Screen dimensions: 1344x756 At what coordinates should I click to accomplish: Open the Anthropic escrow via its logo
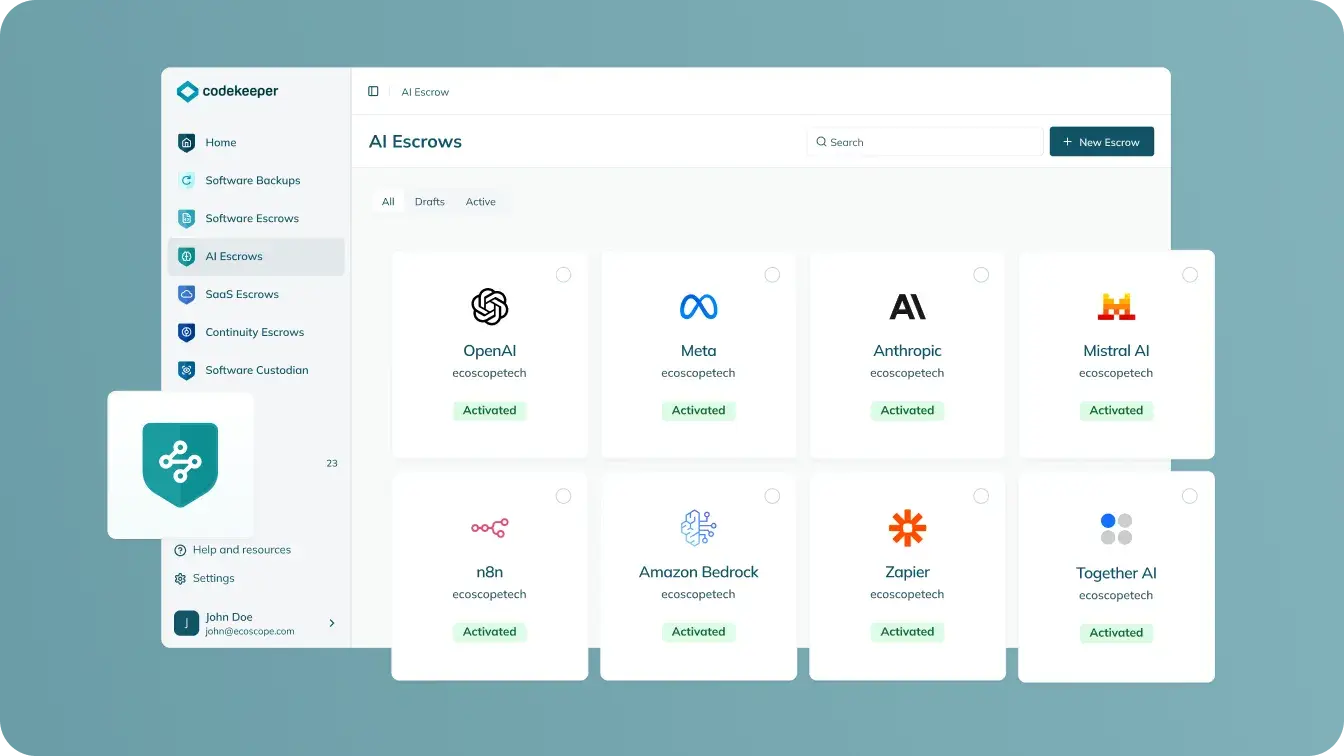click(x=907, y=306)
